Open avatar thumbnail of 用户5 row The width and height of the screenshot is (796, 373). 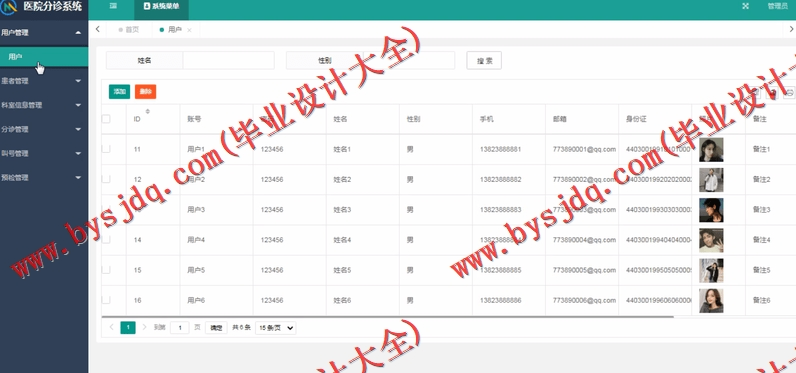coord(711,270)
